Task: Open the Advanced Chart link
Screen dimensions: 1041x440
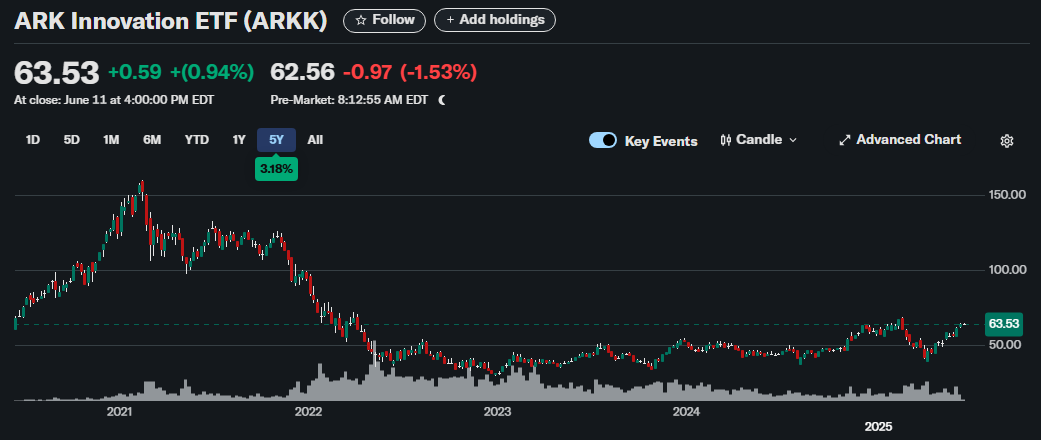Action: tap(900, 140)
